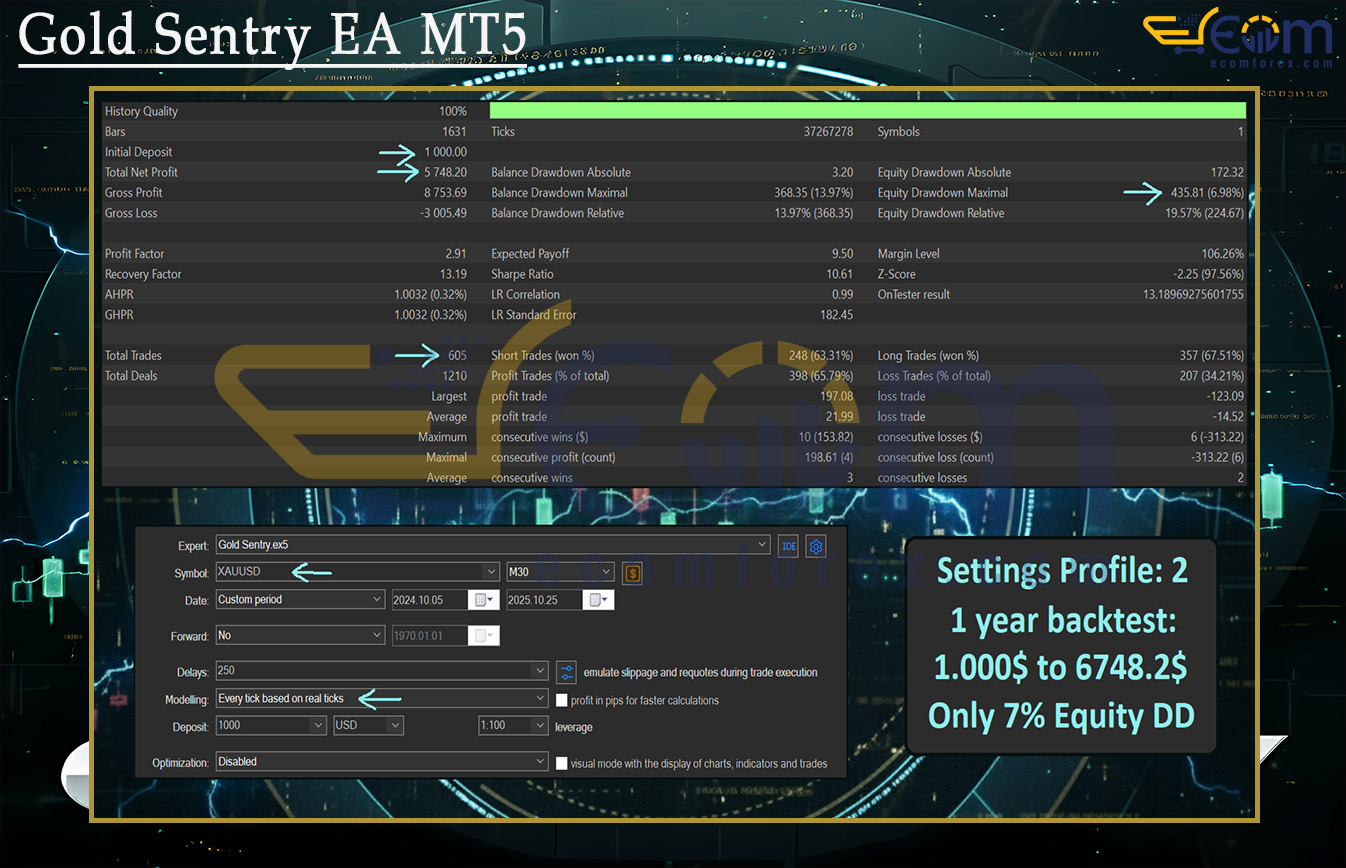Open the M30 timeframe dropdown

coord(606,573)
